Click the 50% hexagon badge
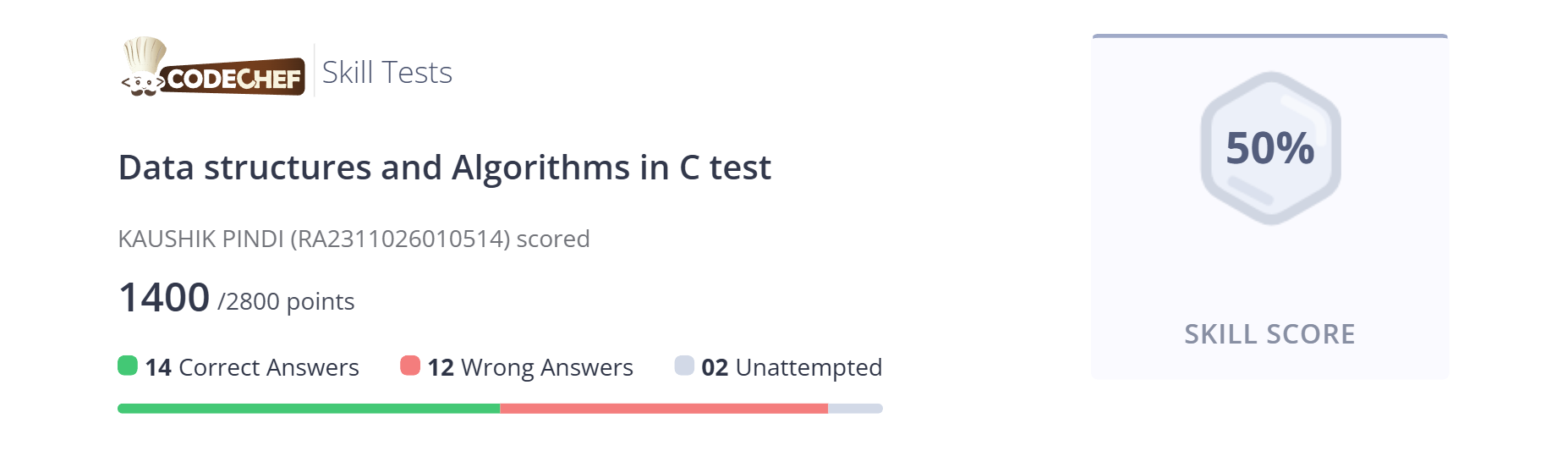Screen dimensions: 1568x462 1270,148
